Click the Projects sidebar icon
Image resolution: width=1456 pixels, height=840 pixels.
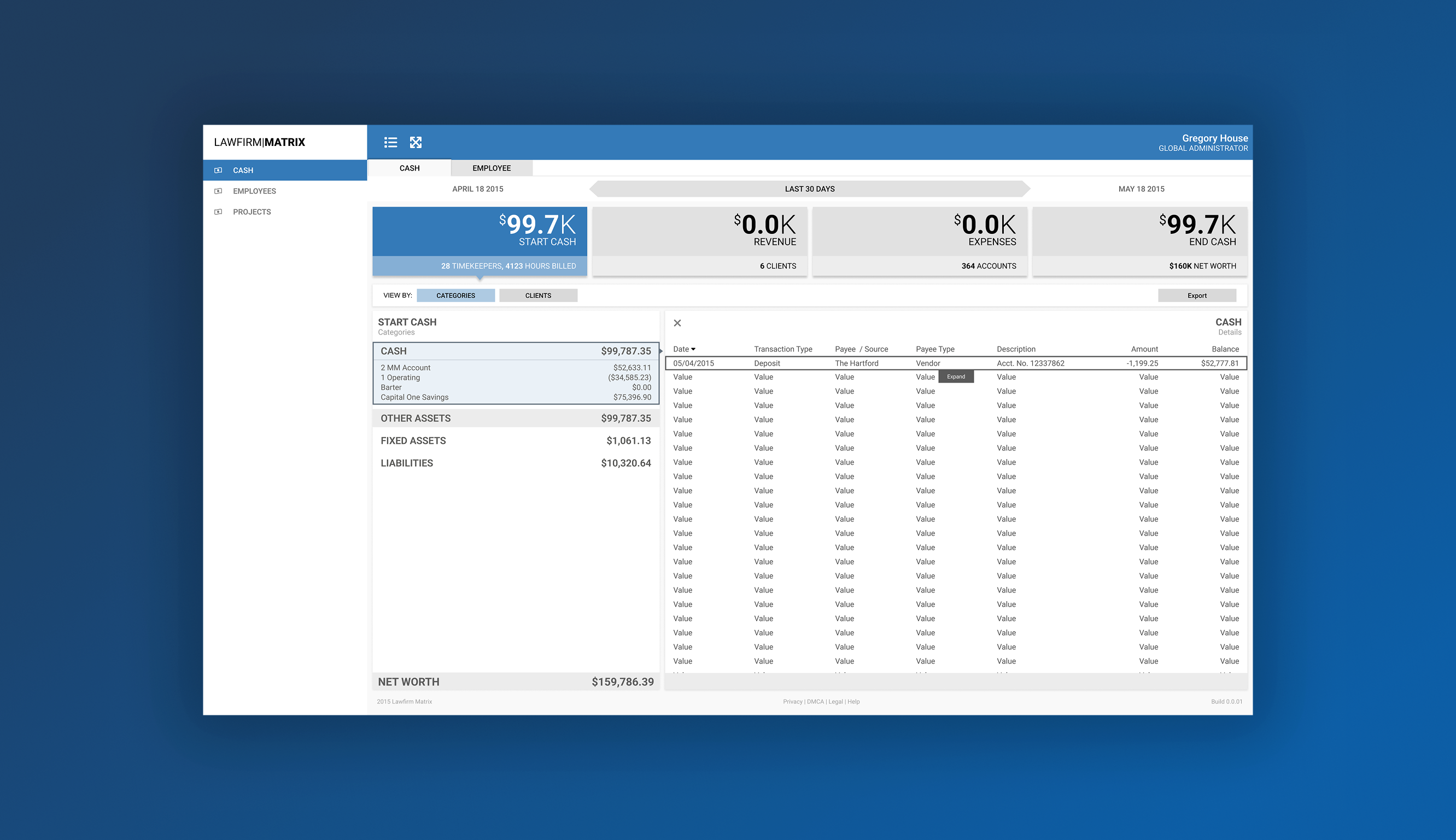218,212
